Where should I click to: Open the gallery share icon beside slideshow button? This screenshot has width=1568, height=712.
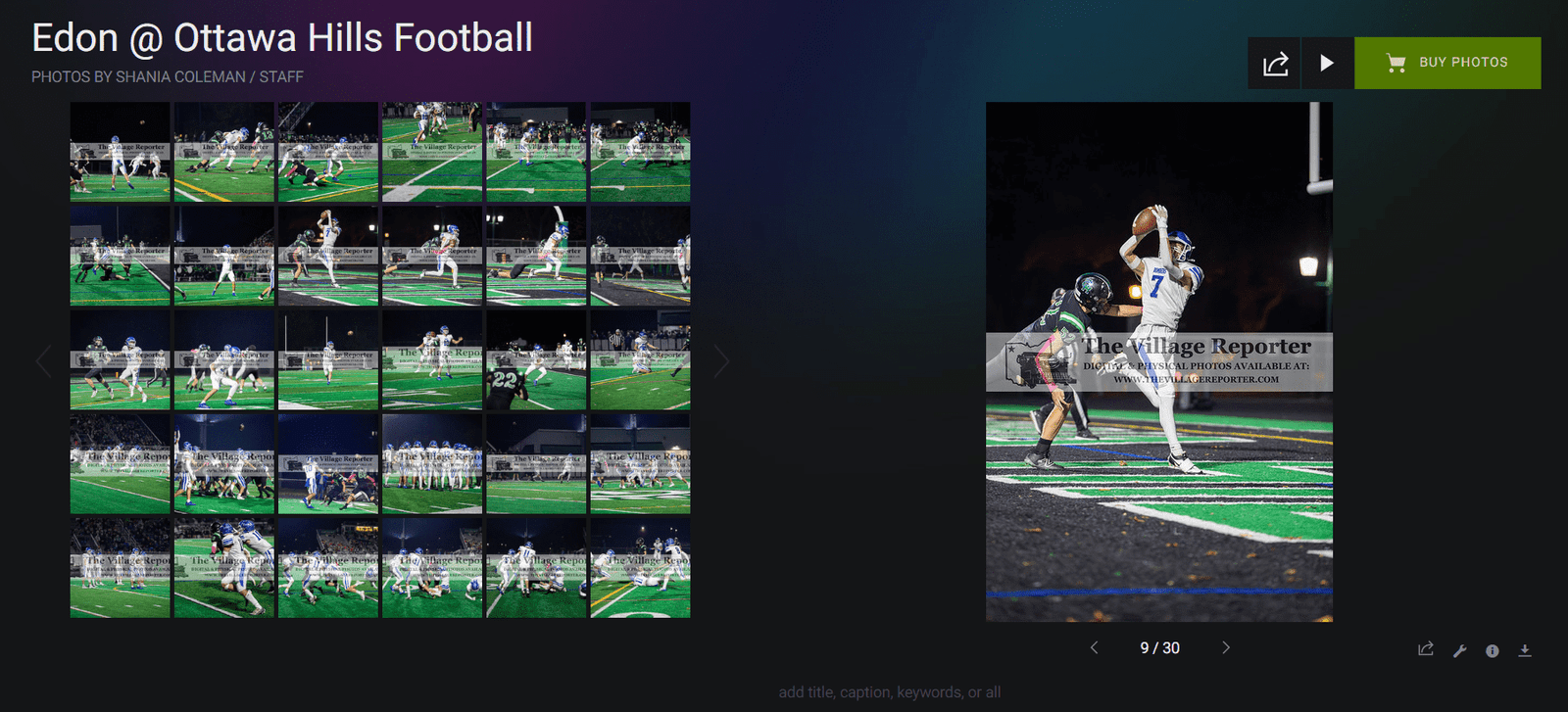coord(1275,64)
